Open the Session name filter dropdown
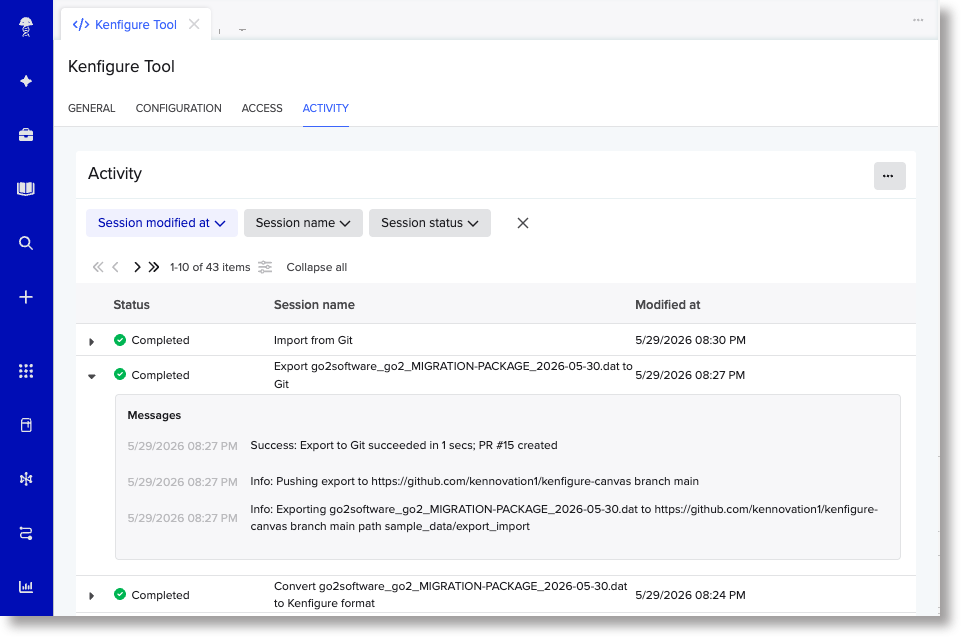This screenshot has width=961, height=637. pyautogui.click(x=303, y=223)
